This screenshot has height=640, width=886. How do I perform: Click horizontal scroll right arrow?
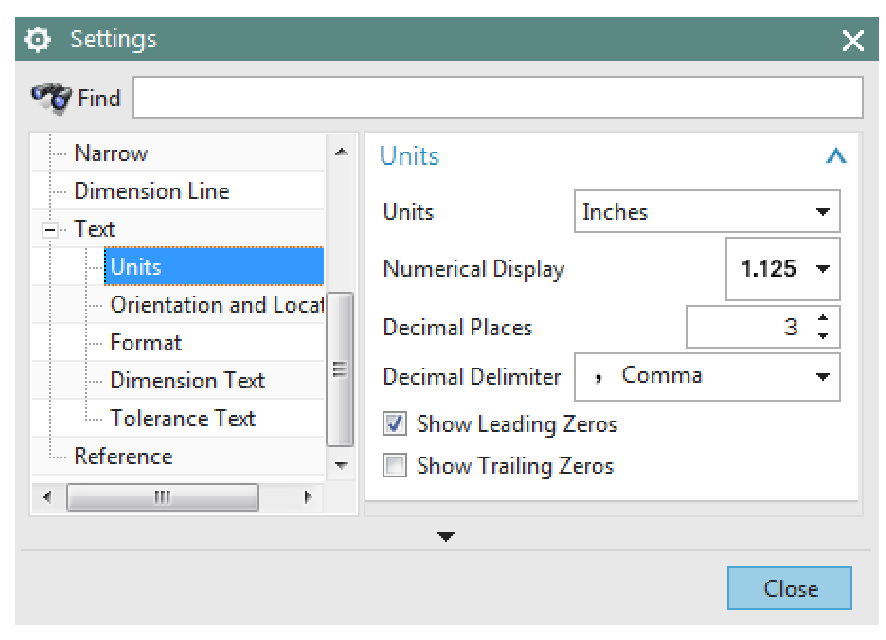tap(307, 497)
